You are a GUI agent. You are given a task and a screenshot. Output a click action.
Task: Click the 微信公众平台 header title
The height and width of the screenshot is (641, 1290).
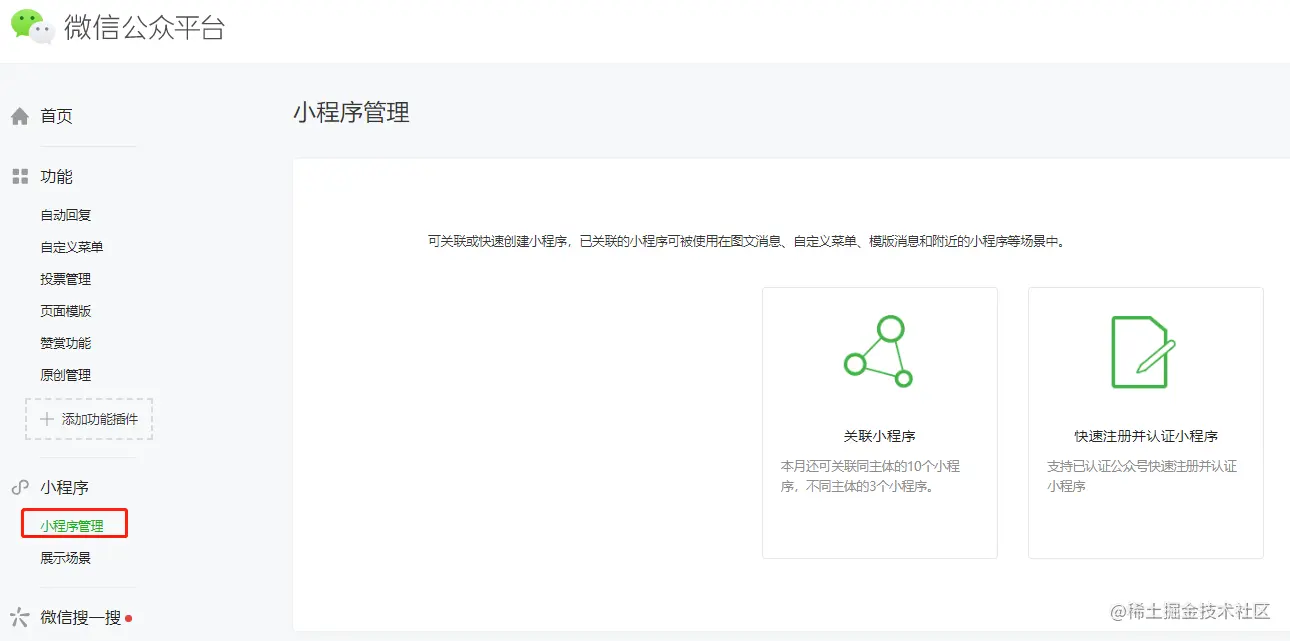point(145,28)
